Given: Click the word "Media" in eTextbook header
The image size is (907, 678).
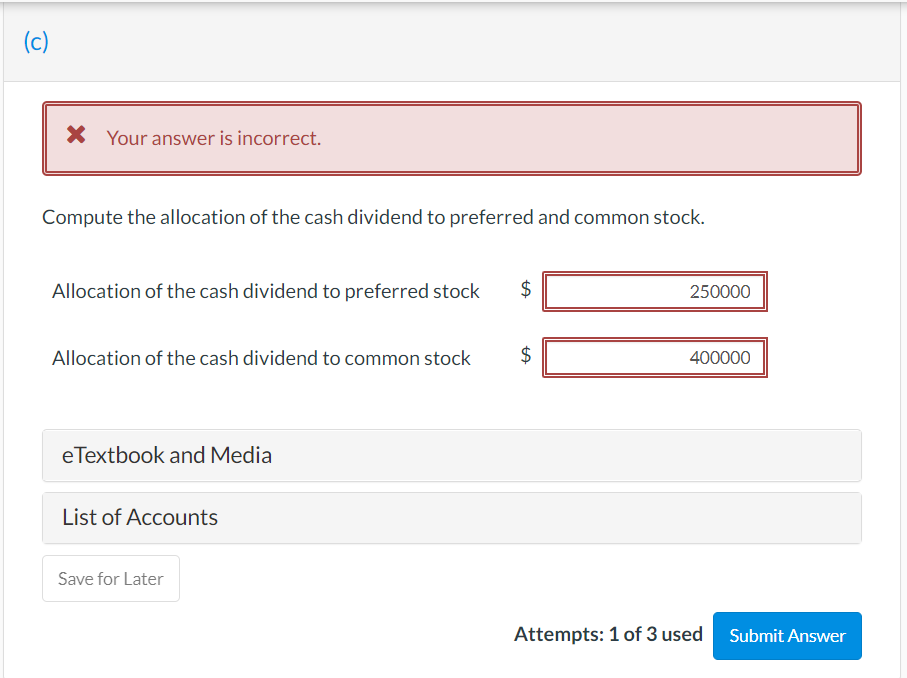Looking at the screenshot, I should coord(241,456).
